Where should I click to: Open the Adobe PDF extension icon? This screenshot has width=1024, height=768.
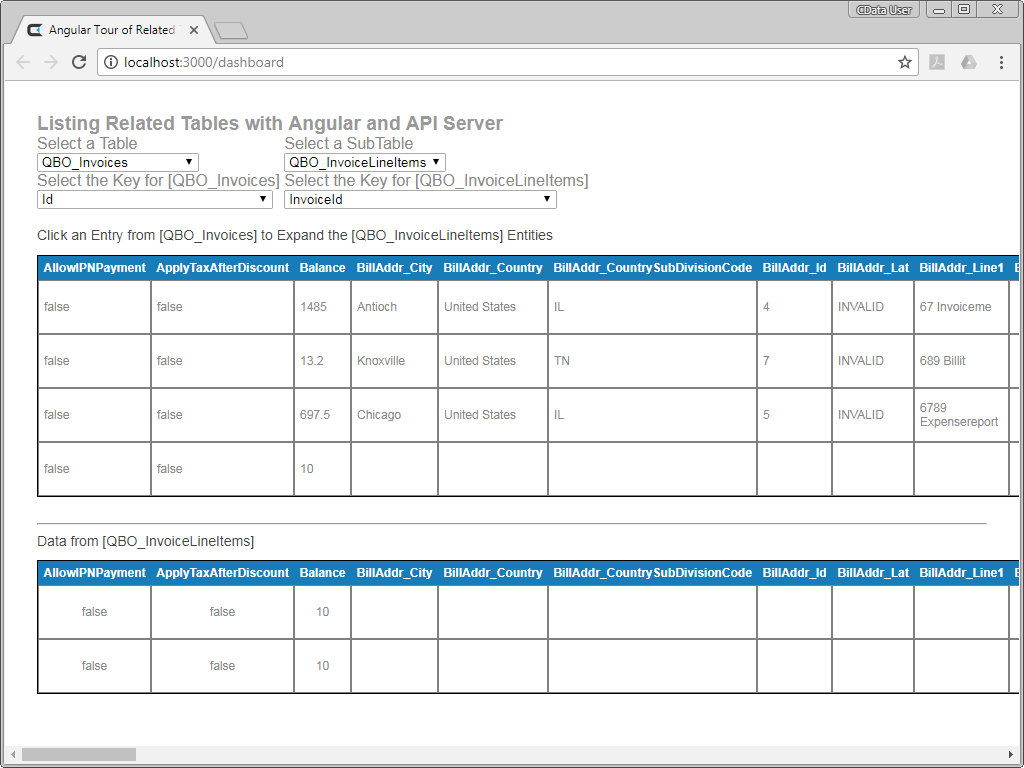(937, 62)
